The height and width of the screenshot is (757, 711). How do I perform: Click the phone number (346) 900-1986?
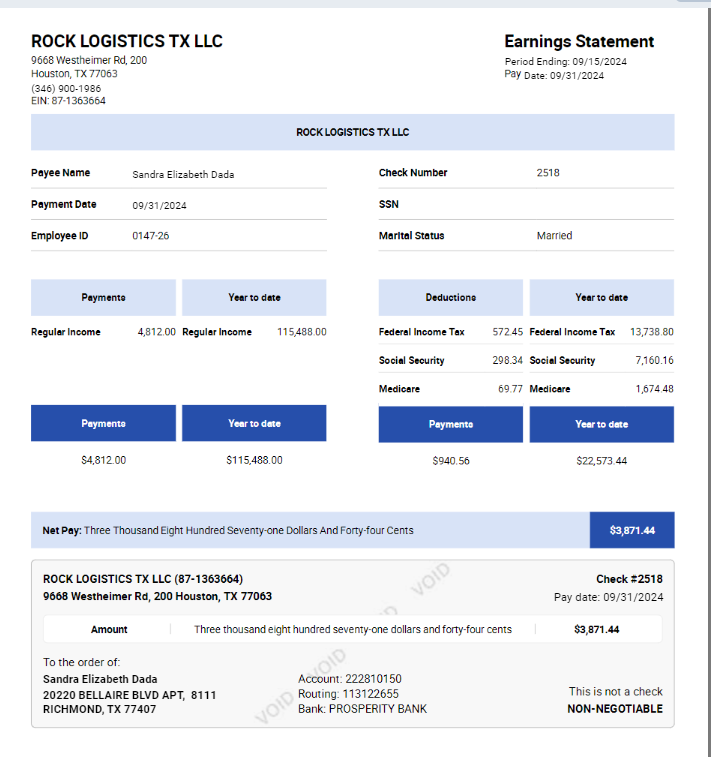pyautogui.click(x=66, y=88)
